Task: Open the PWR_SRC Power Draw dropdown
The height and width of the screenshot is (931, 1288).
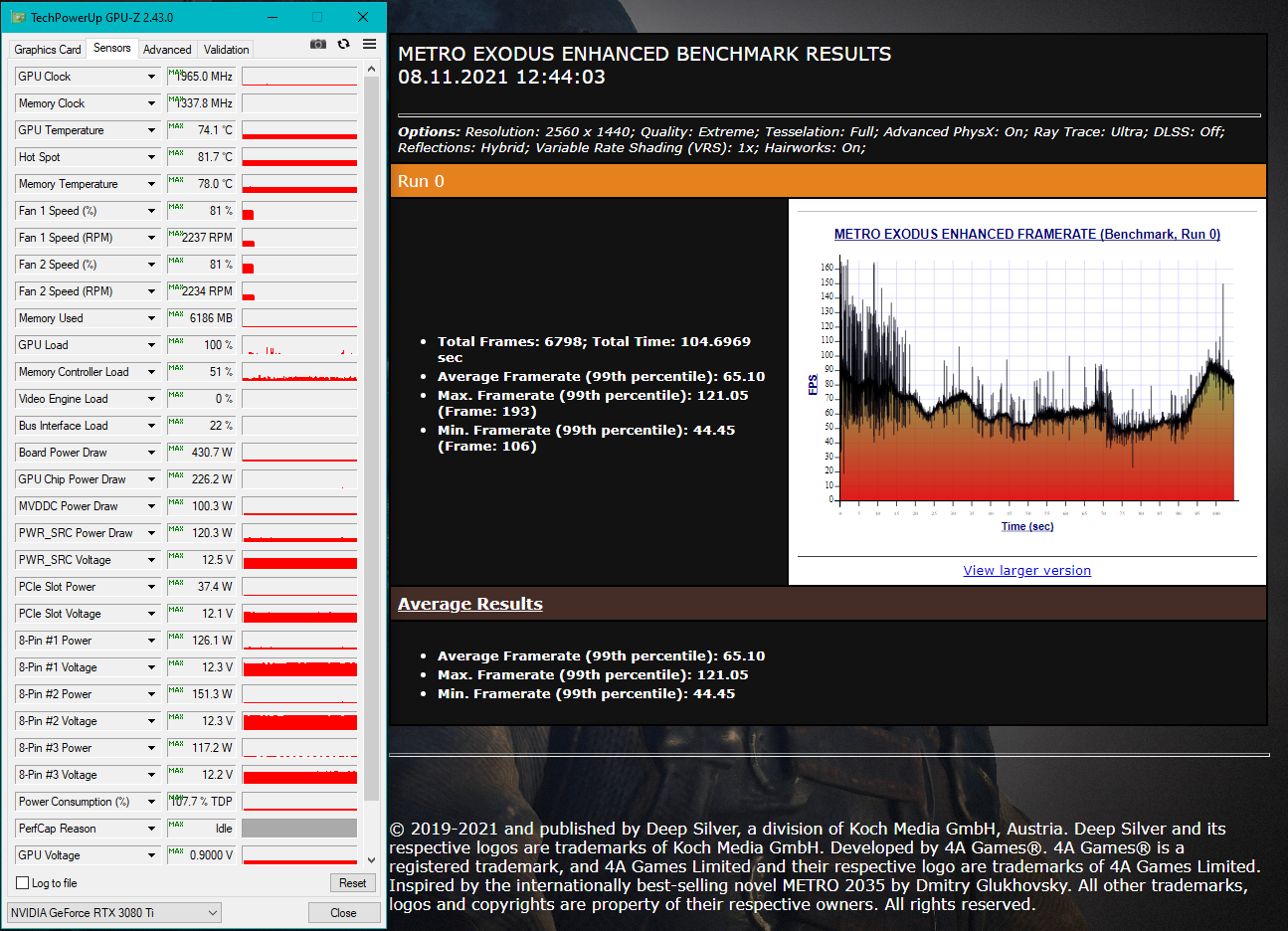Action: click(151, 533)
